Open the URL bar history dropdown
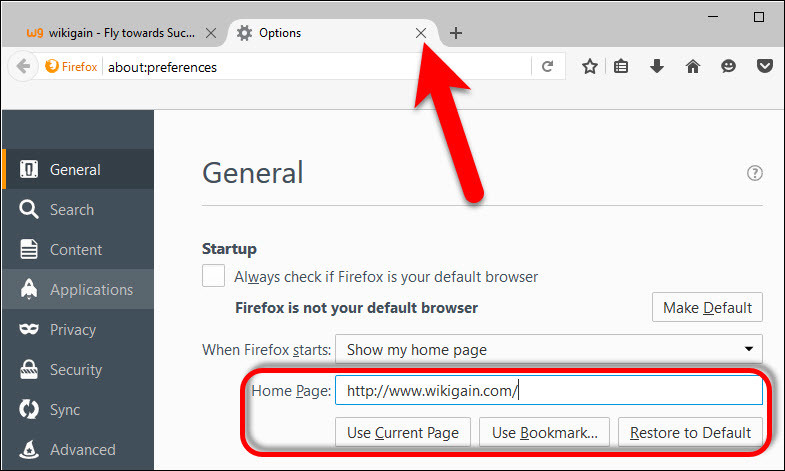 (x=520, y=67)
